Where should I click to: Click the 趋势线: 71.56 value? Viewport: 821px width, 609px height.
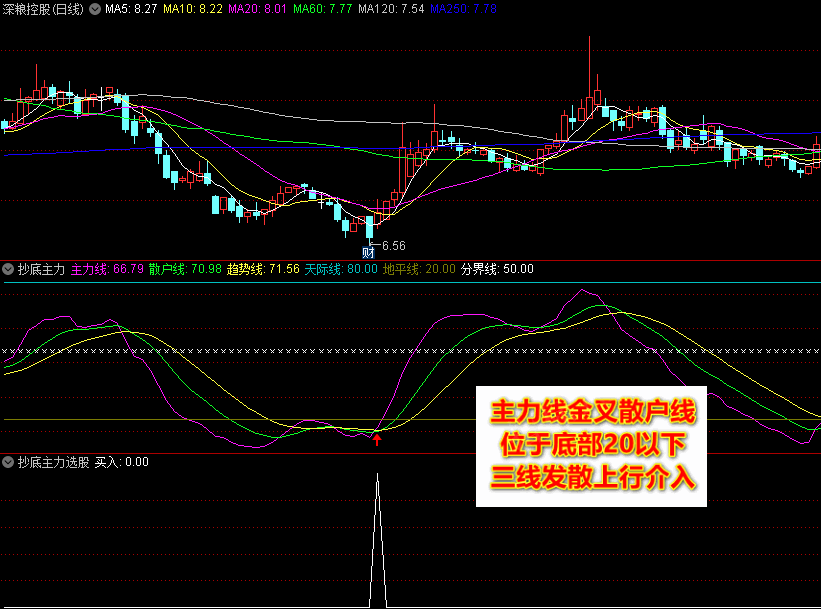[x=263, y=269]
